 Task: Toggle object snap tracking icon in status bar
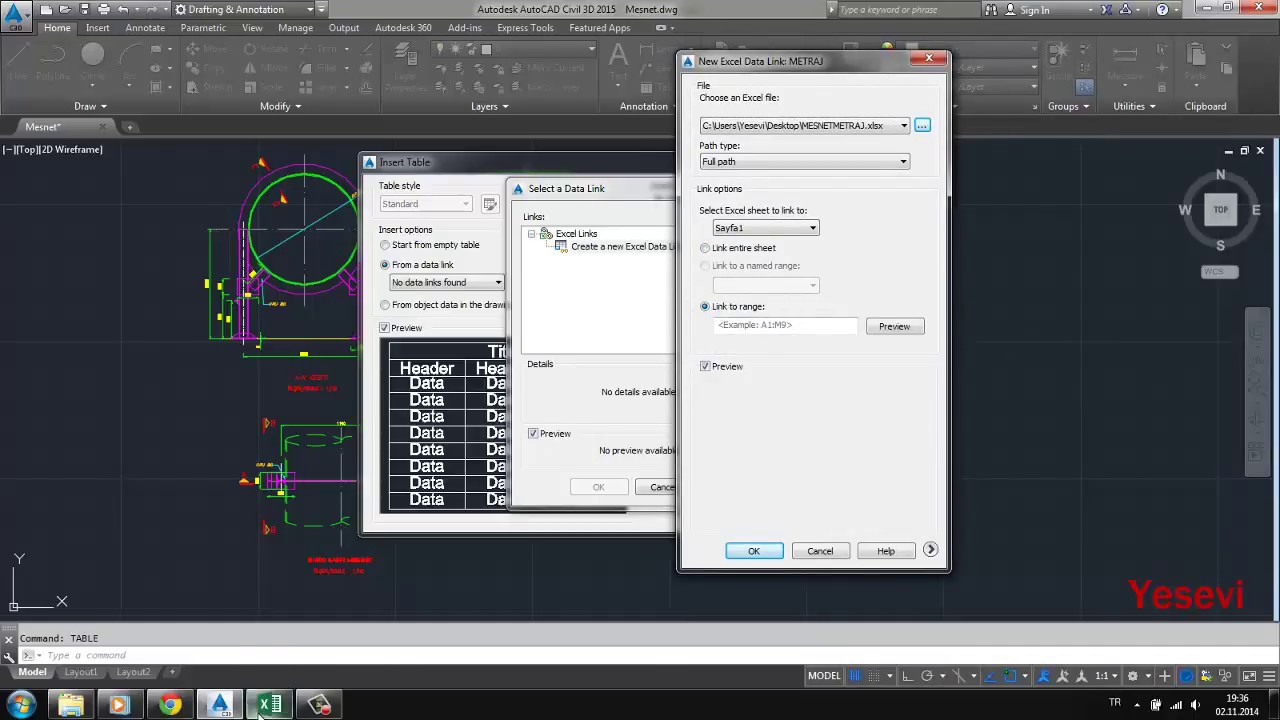(x=990, y=676)
